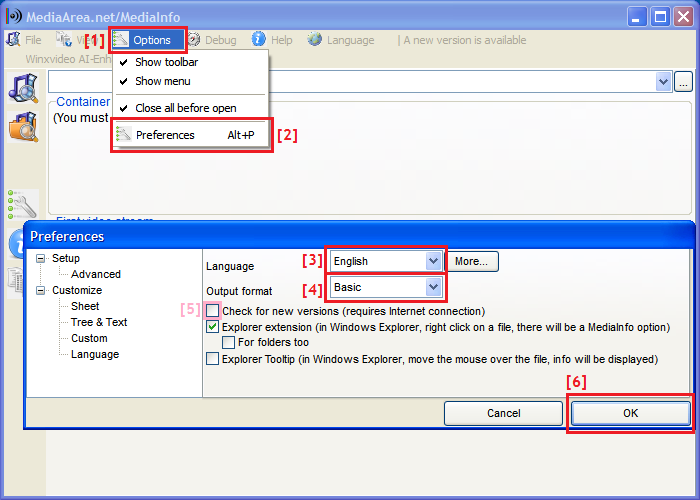Click the Help menu info icon

[x=258, y=39]
